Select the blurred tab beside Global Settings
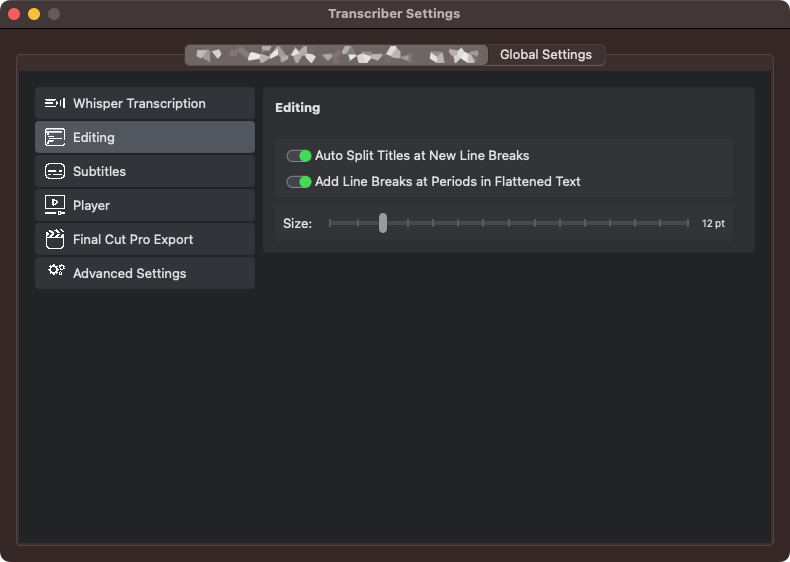Image resolution: width=790 pixels, height=562 pixels. (x=337, y=54)
